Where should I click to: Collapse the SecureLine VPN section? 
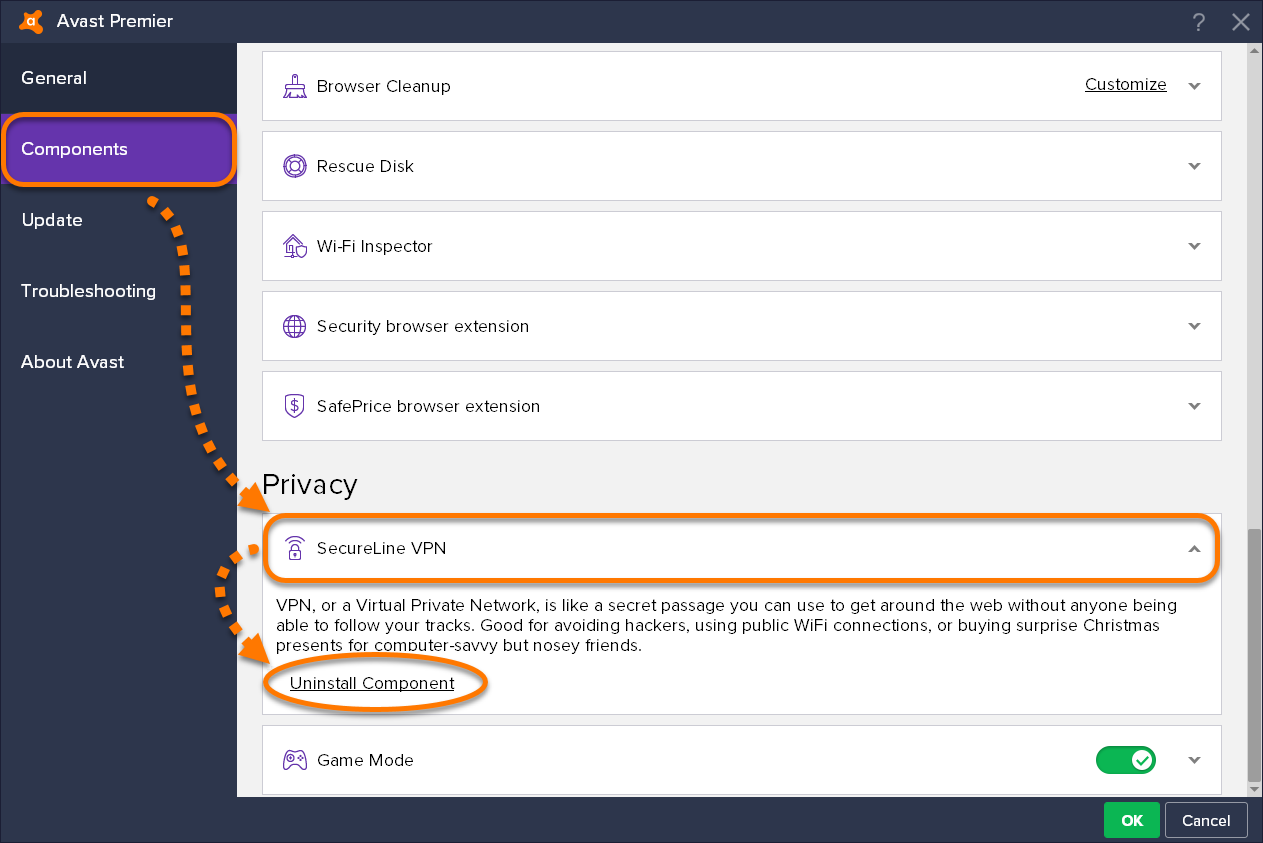point(1194,548)
